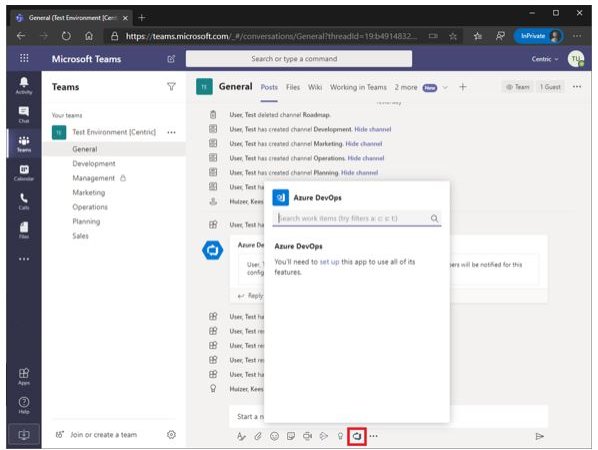Screen dimensions: 598x450
Task: Select the Development channel
Action: [x=94, y=164]
